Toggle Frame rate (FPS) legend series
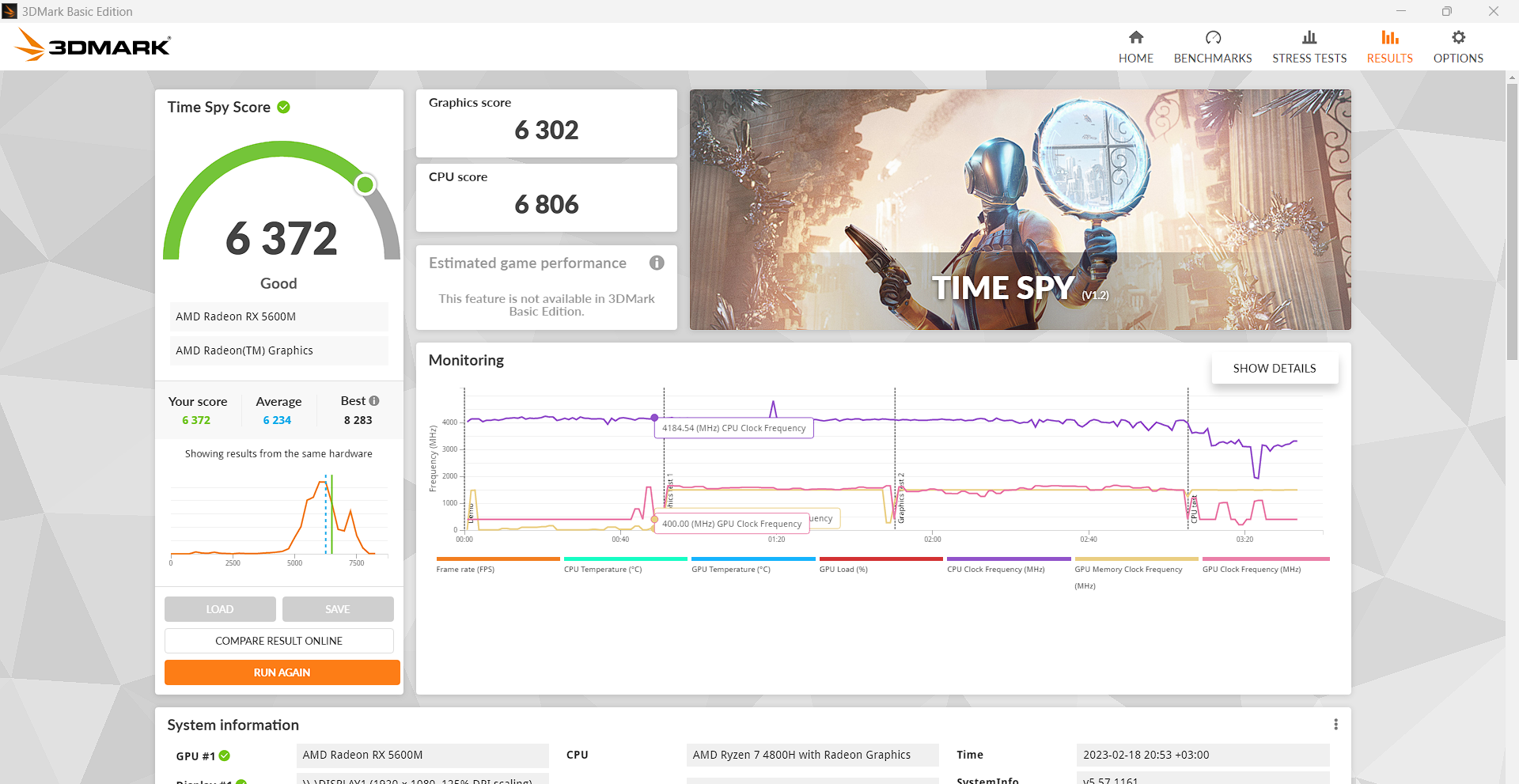Screen dimensions: 1519x784 [498, 565]
